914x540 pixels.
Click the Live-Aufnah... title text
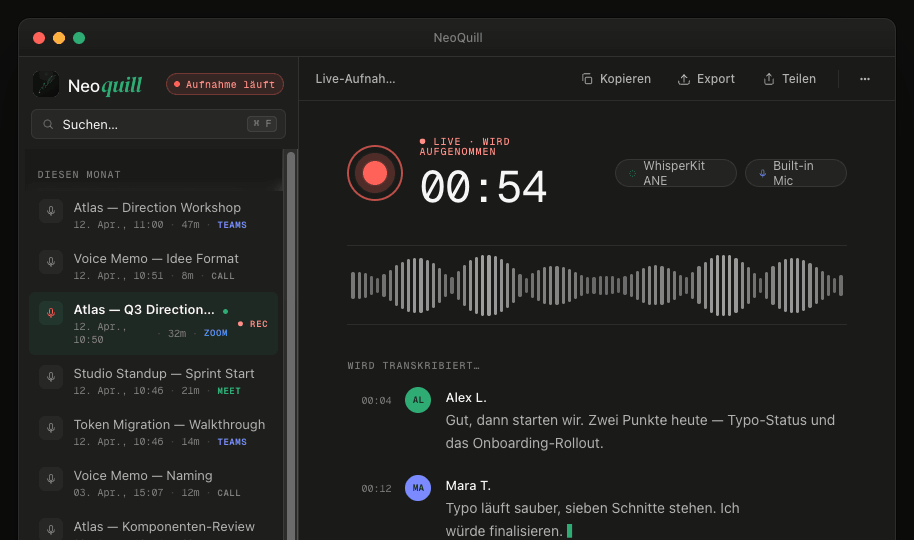[355, 79]
